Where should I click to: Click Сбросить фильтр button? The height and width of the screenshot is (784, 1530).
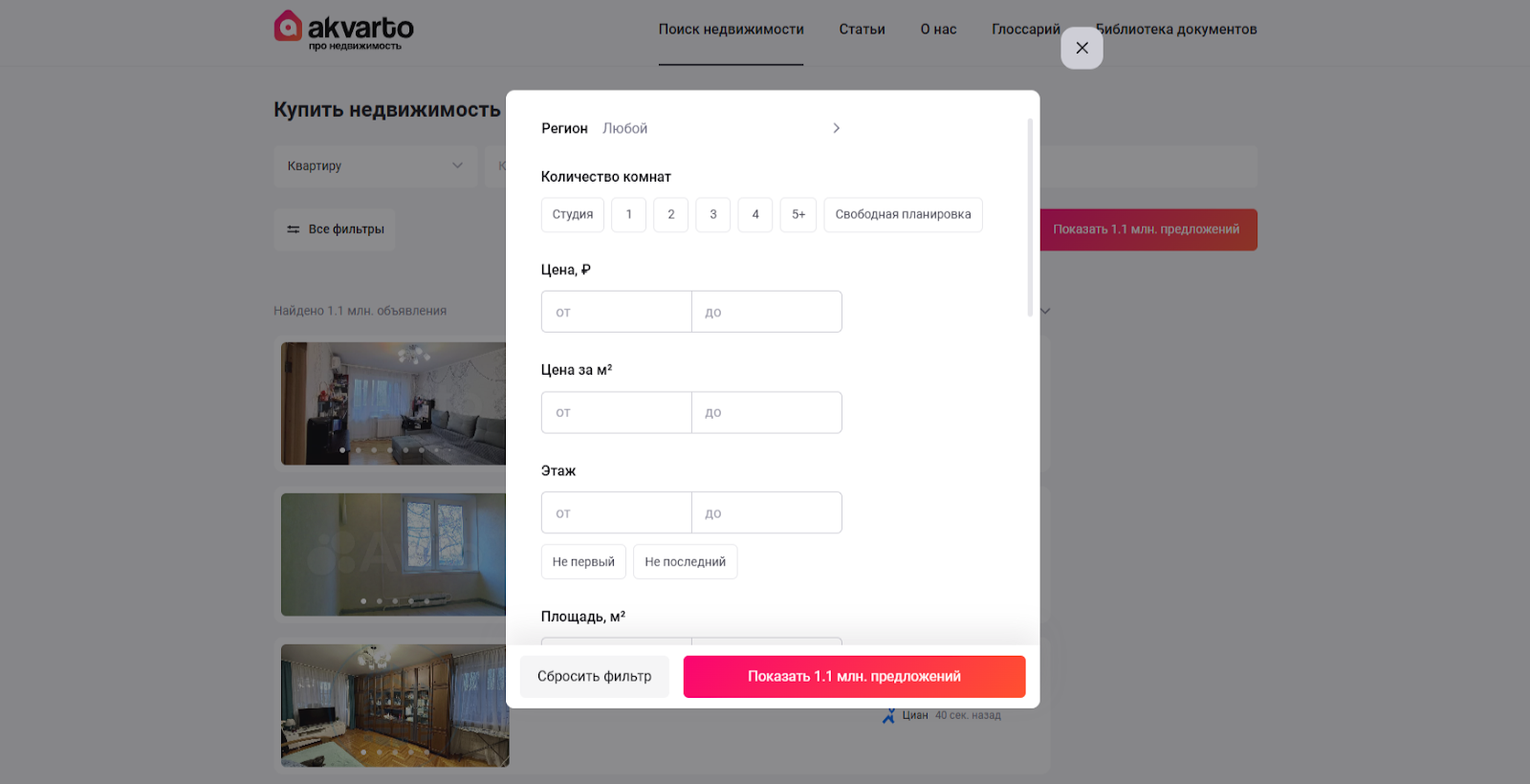coord(595,676)
